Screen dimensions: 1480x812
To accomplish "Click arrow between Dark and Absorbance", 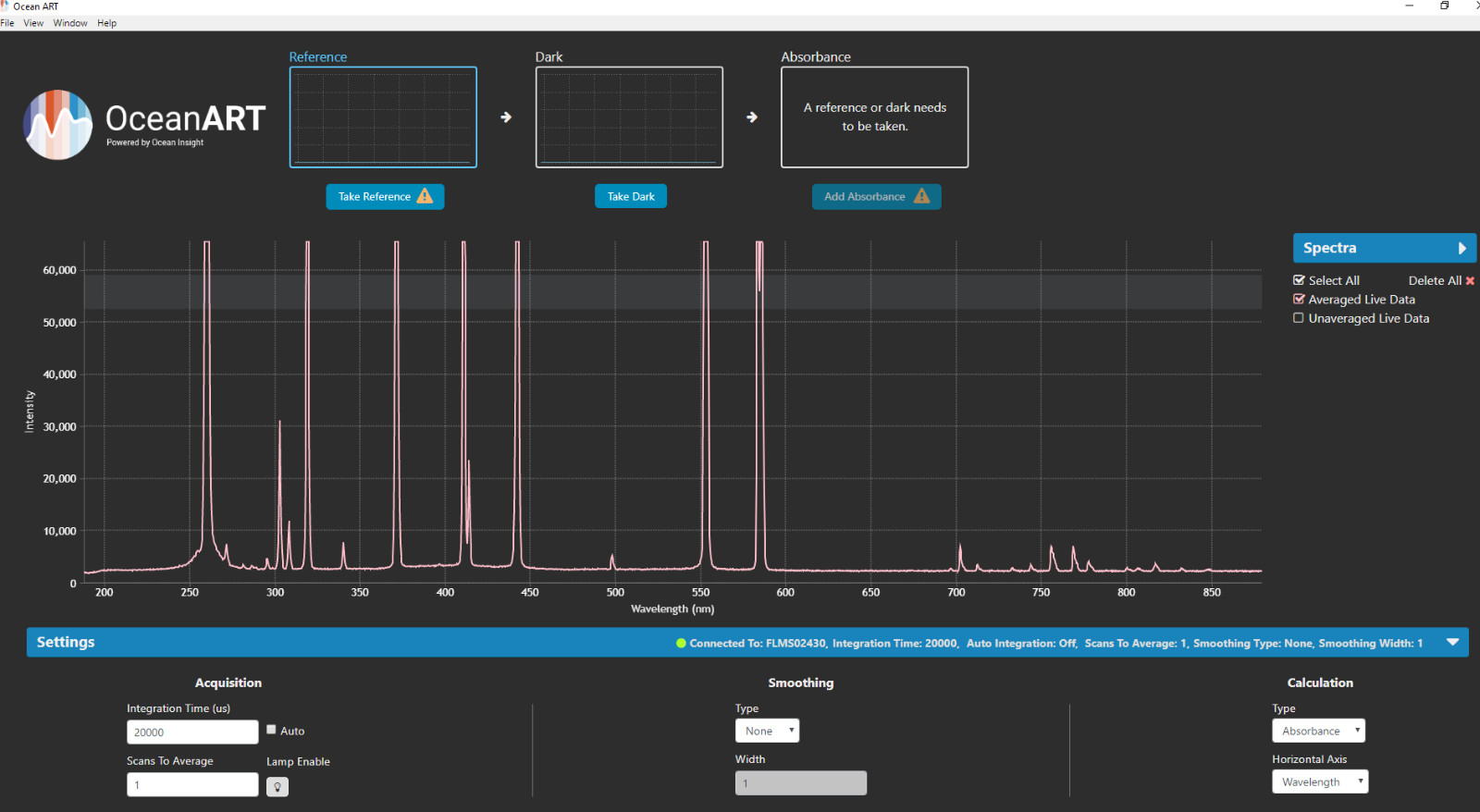I will coord(752,117).
